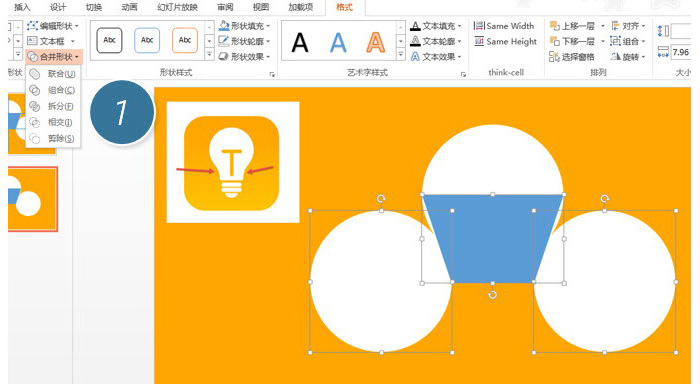The height and width of the screenshot is (384, 700).
Task: Click Bring Forward (上移一层) icon
Action: coord(554,26)
